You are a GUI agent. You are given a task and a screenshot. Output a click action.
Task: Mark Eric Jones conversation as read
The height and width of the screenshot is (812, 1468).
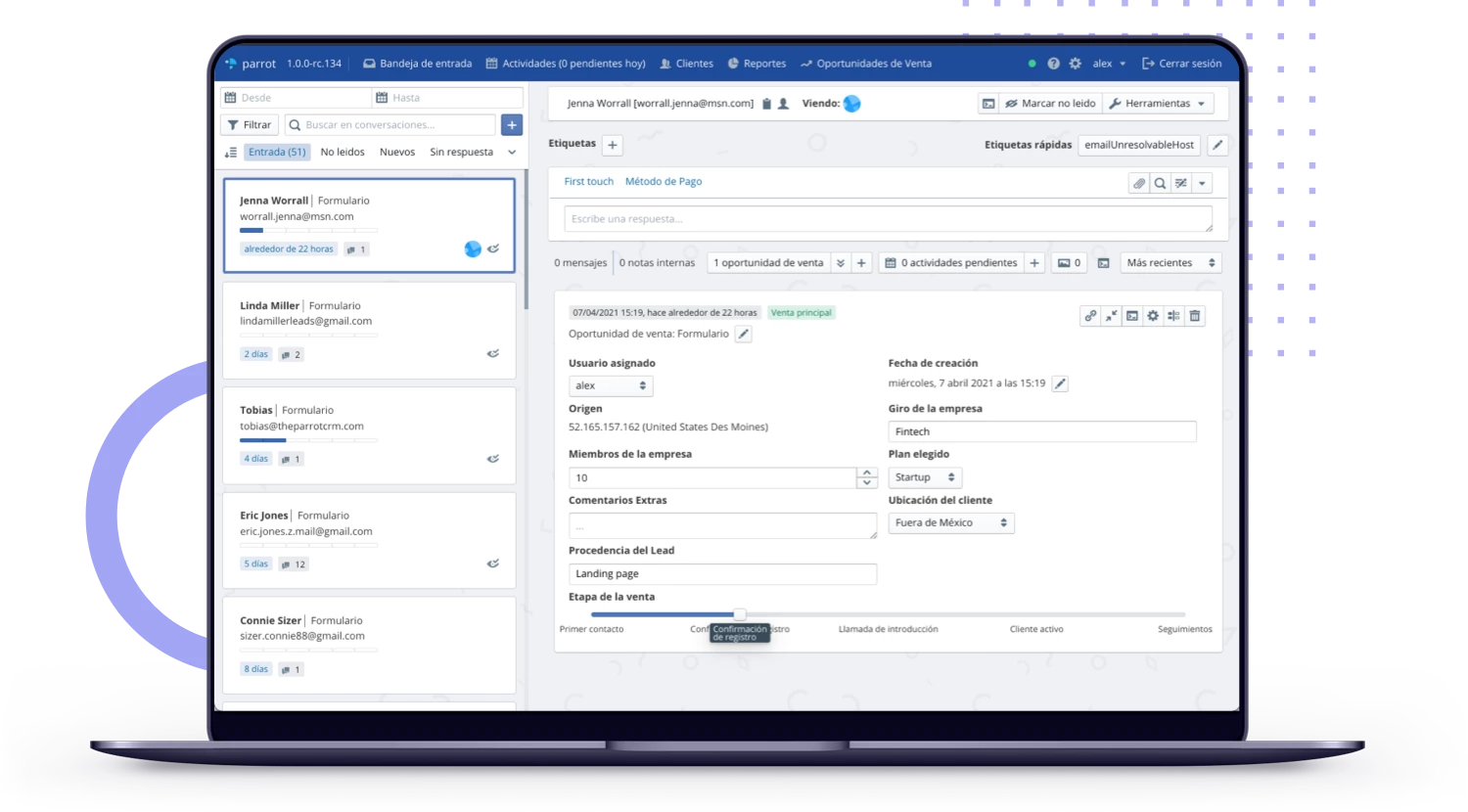tap(493, 564)
